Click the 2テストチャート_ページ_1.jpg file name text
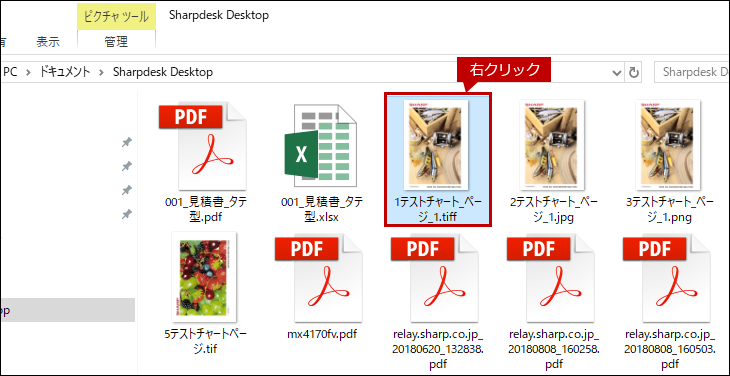 (554, 209)
